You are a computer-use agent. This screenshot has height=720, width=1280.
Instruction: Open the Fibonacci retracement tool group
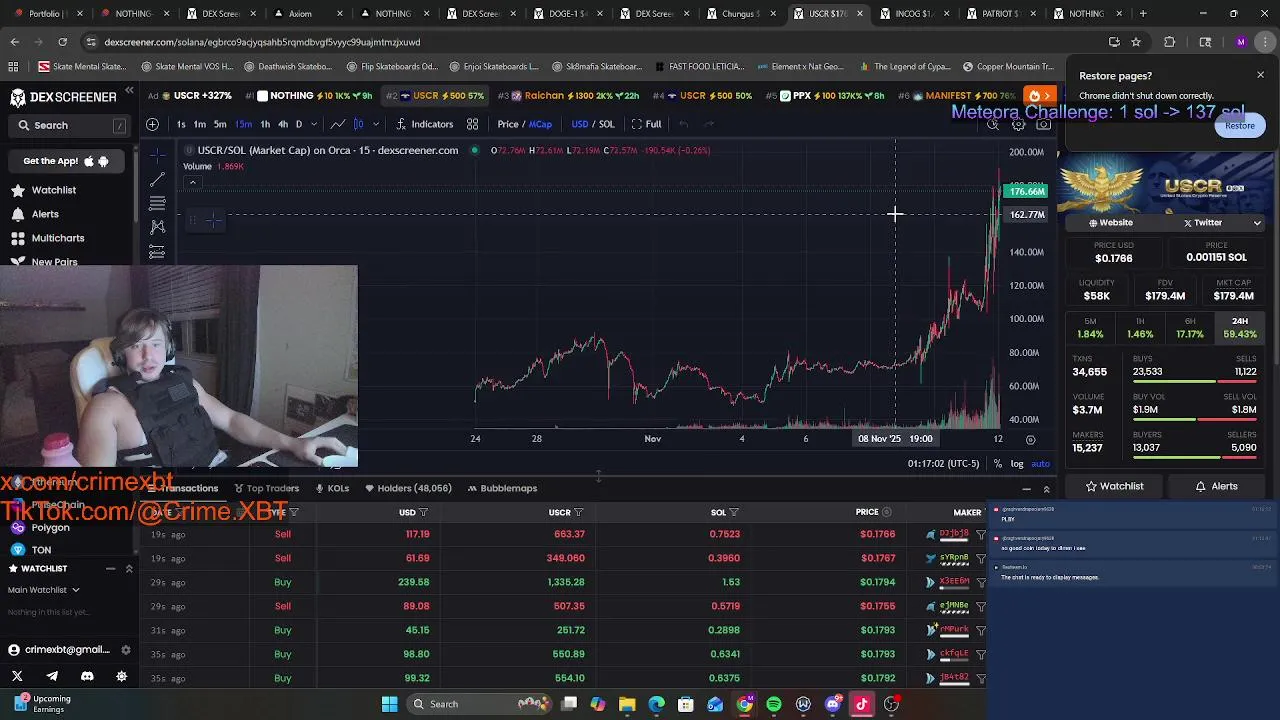[x=157, y=203]
